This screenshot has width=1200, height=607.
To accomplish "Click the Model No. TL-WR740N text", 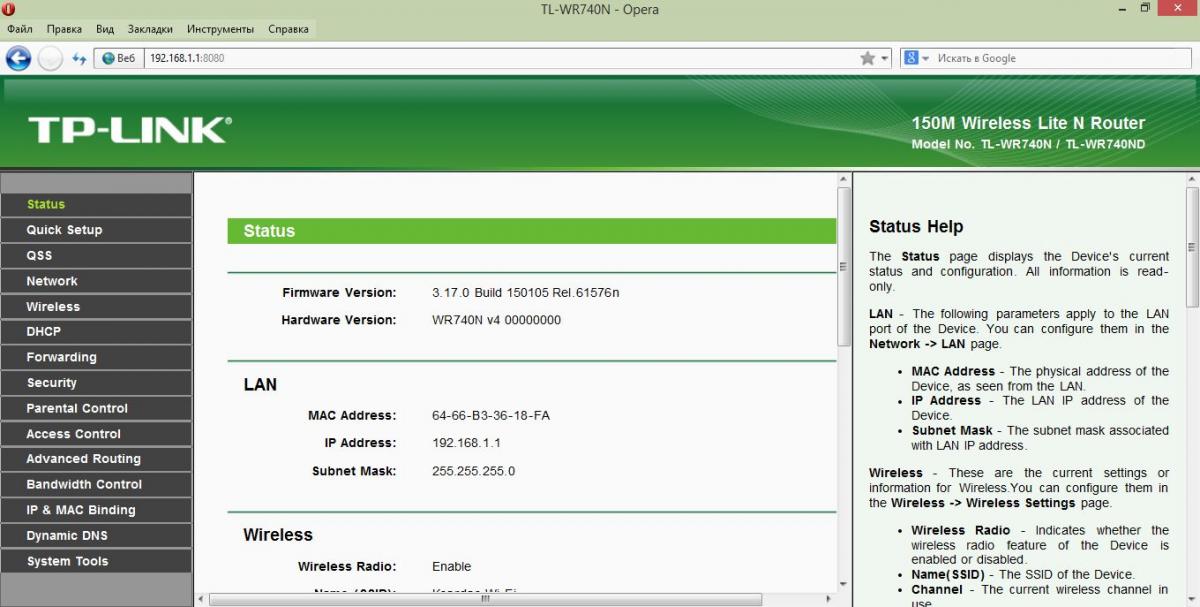I will point(1028,145).
